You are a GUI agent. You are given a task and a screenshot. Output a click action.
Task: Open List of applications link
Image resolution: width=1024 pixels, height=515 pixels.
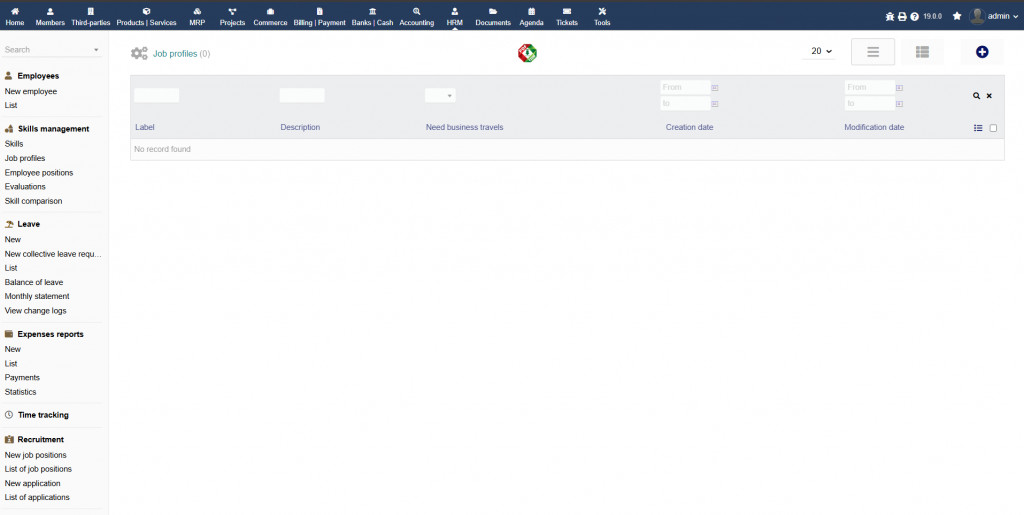point(37,497)
